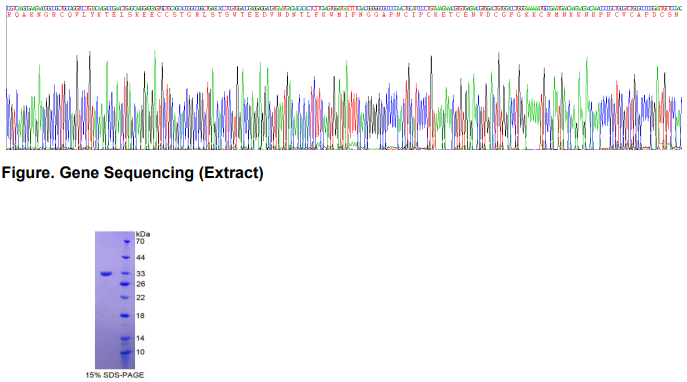Click the red amino acid sequence row
687x382 pixels.
pyautogui.click(x=344, y=14)
